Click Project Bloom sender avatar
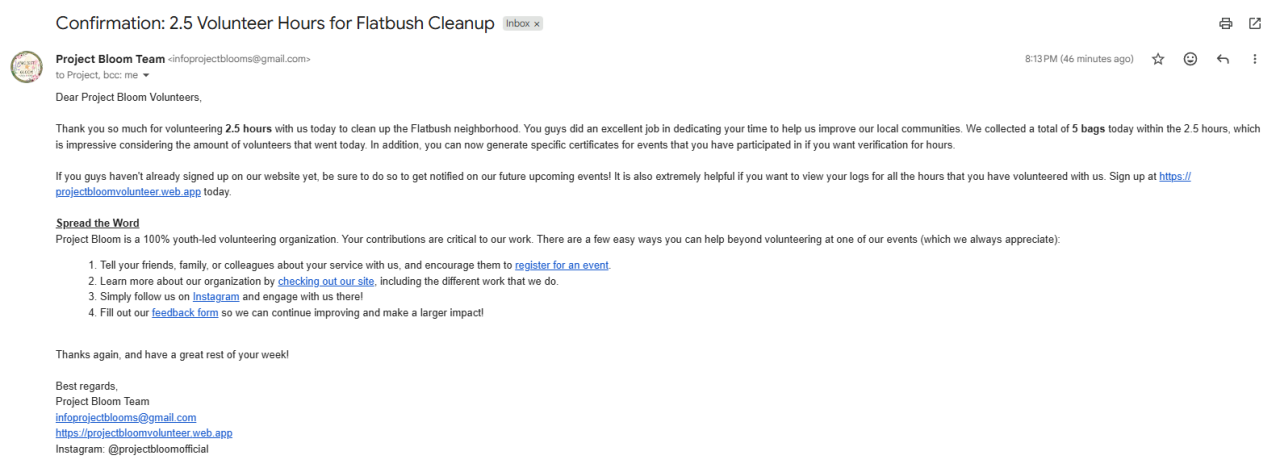The width and height of the screenshot is (1280, 468). pos(26,66)
